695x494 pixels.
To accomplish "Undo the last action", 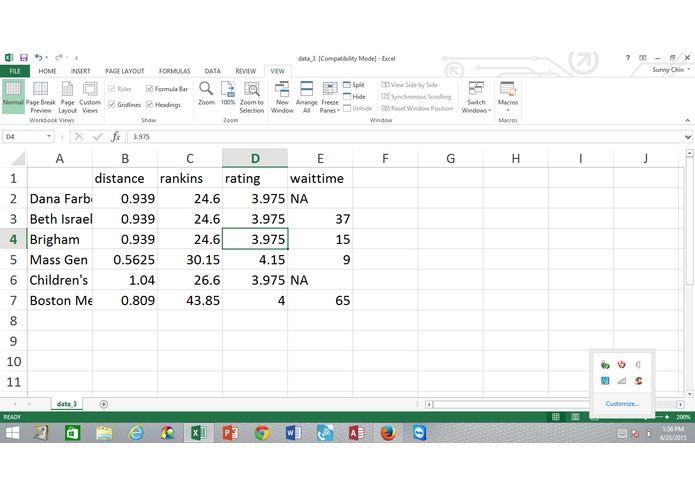I will pos(39,58).
